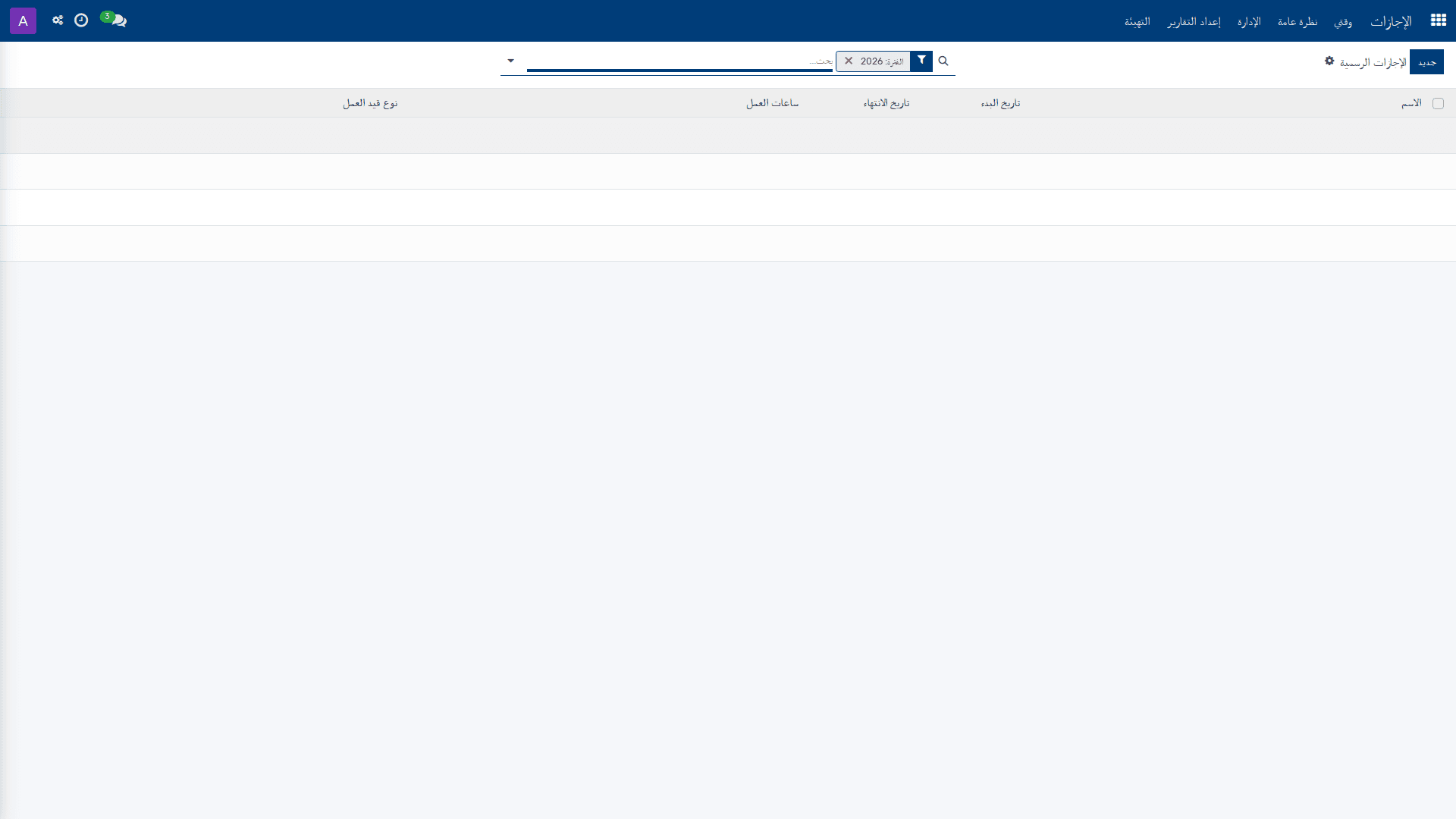Click the جديد new button
Image resolution: width=1456 pixels, height=819 pixels.
[x=1426, y=61]
